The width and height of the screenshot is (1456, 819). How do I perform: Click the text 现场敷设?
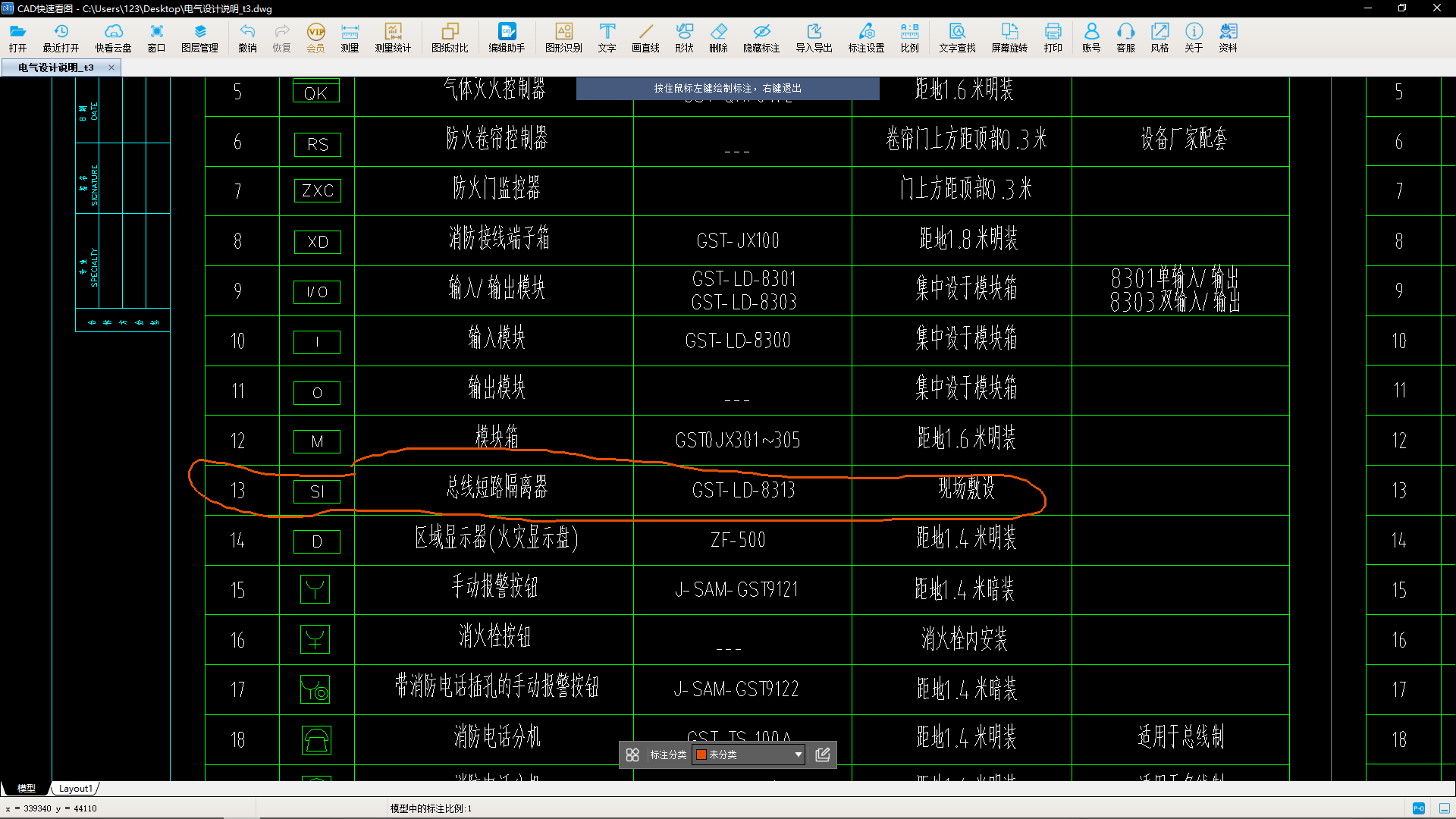(966, 488)
